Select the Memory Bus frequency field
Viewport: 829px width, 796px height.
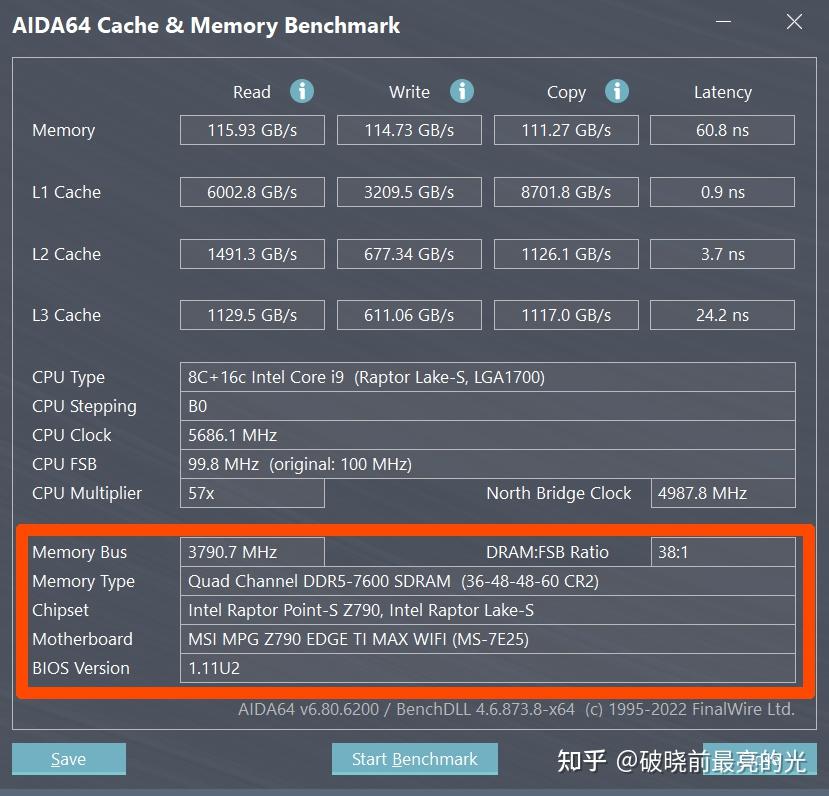coord(252,552)
